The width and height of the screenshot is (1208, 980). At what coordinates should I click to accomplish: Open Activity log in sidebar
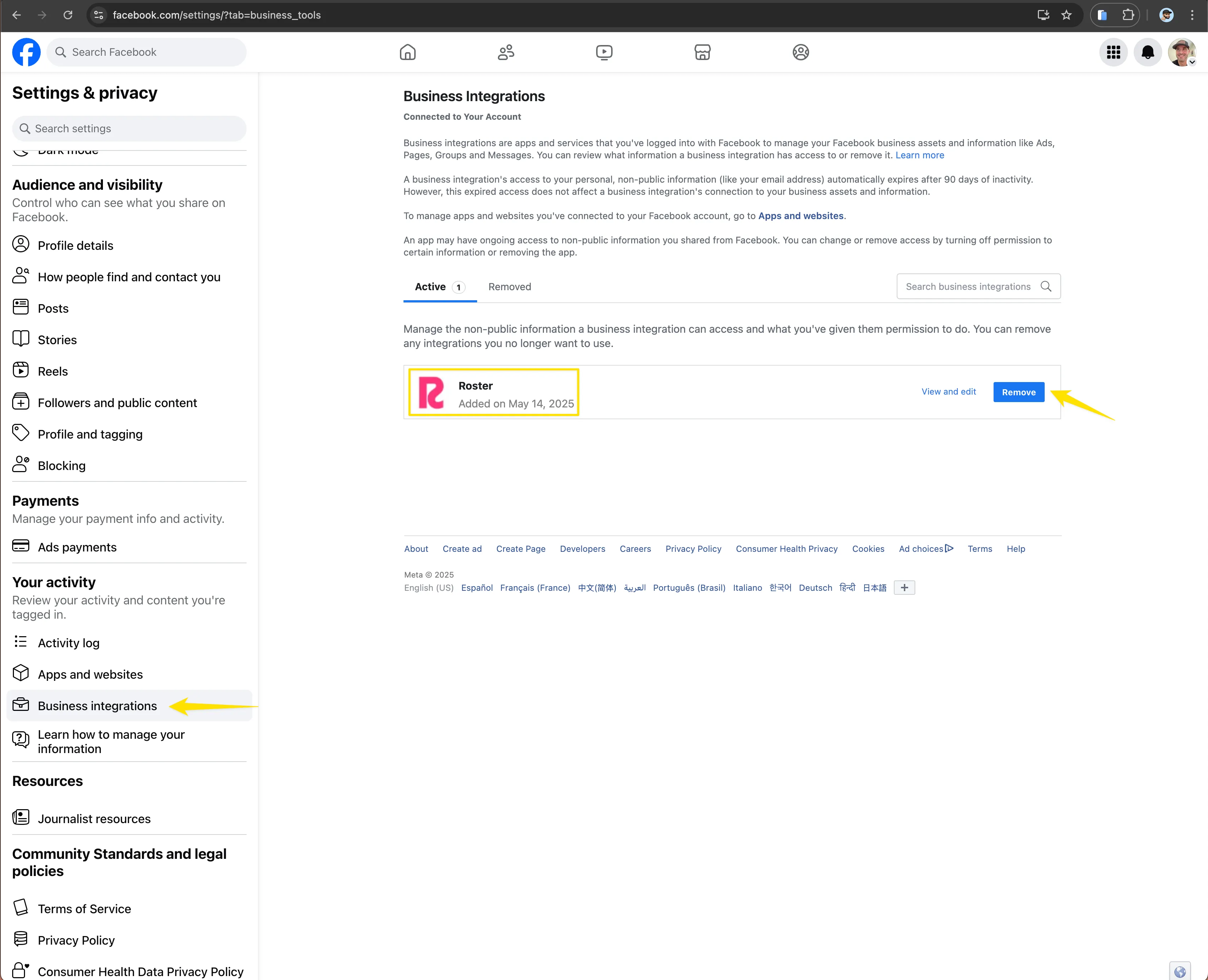[x=129, y=643]
